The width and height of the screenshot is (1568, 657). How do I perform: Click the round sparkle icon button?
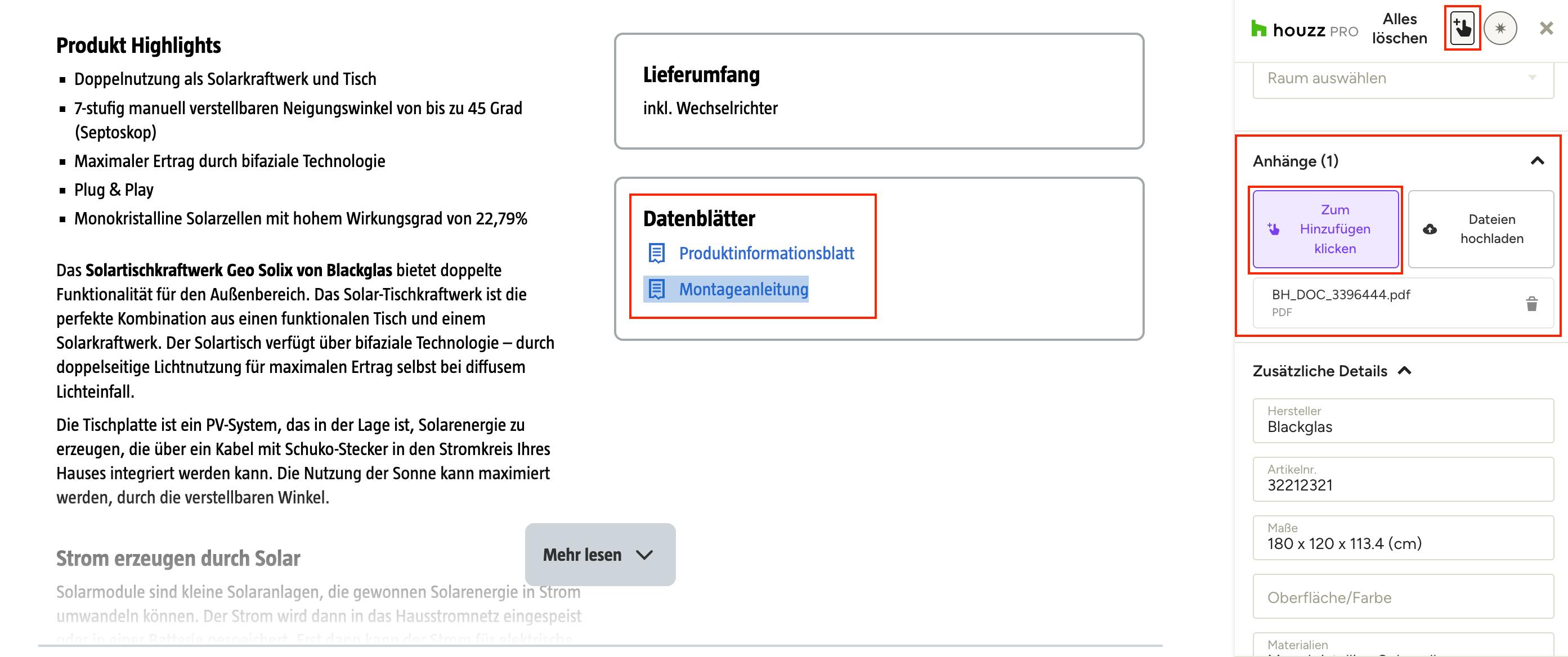(x=1500, y=28)
